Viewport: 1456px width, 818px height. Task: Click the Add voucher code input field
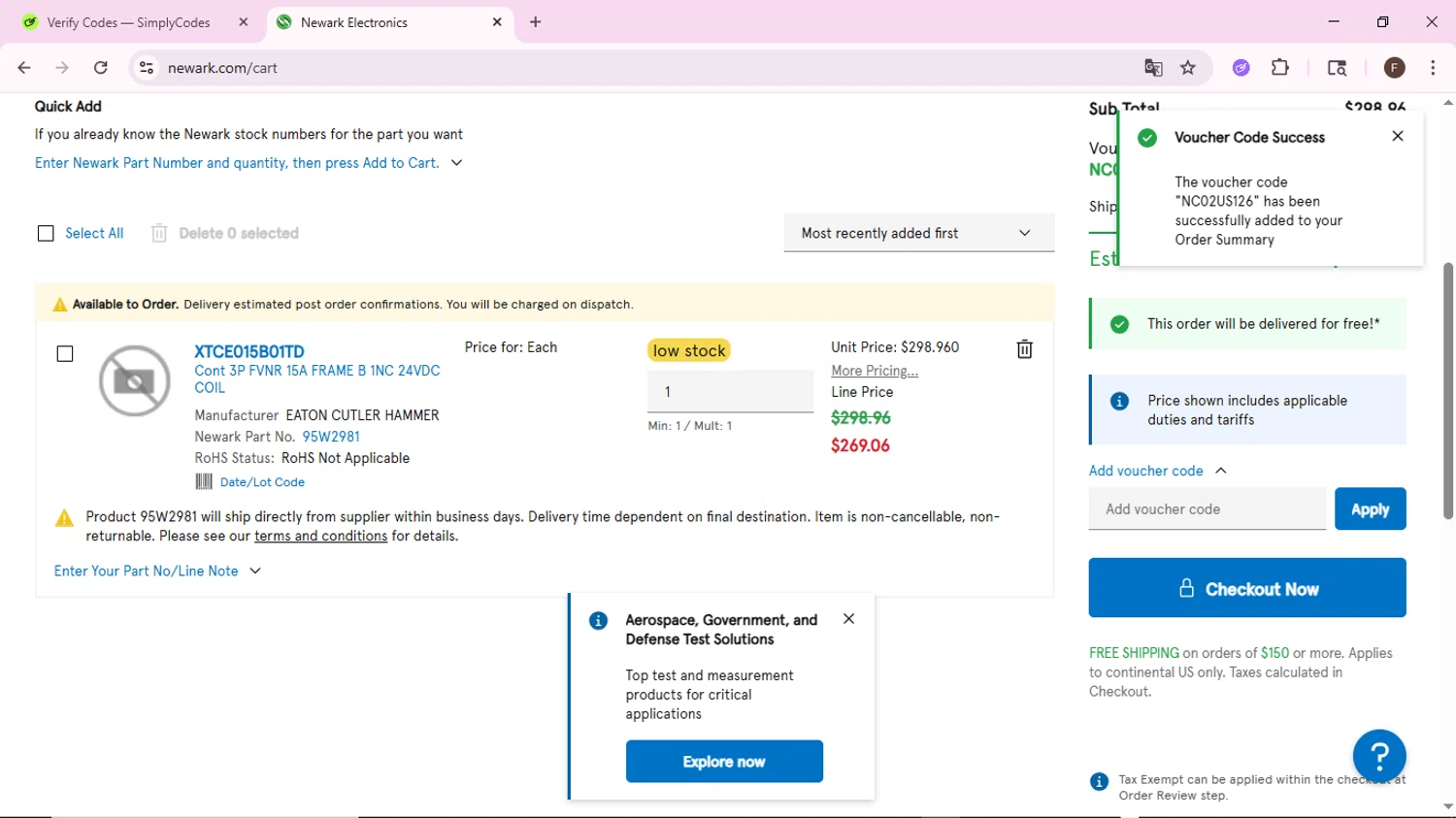pos(1207,509)
